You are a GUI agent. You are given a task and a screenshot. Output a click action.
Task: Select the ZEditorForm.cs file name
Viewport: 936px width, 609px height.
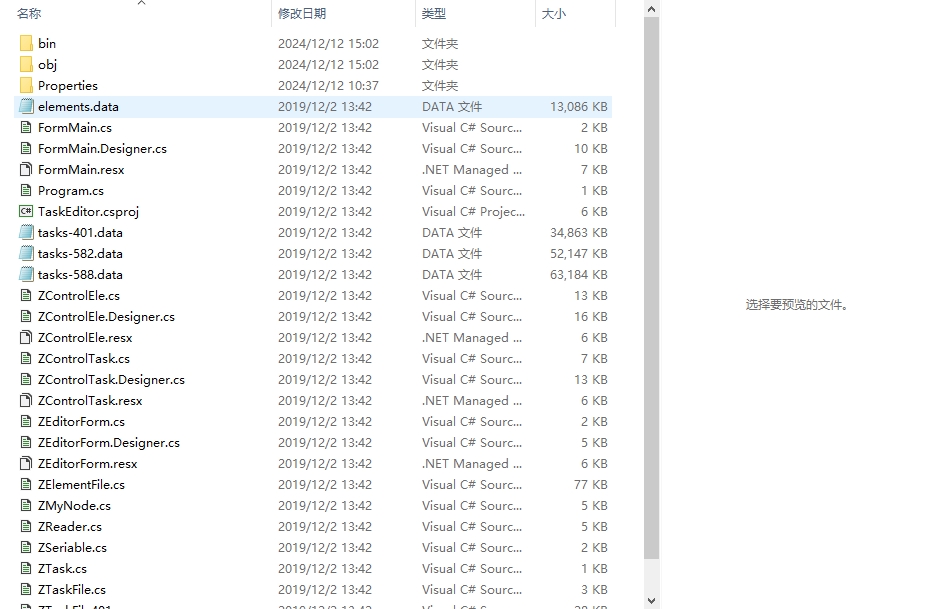(x=81, y=421)
